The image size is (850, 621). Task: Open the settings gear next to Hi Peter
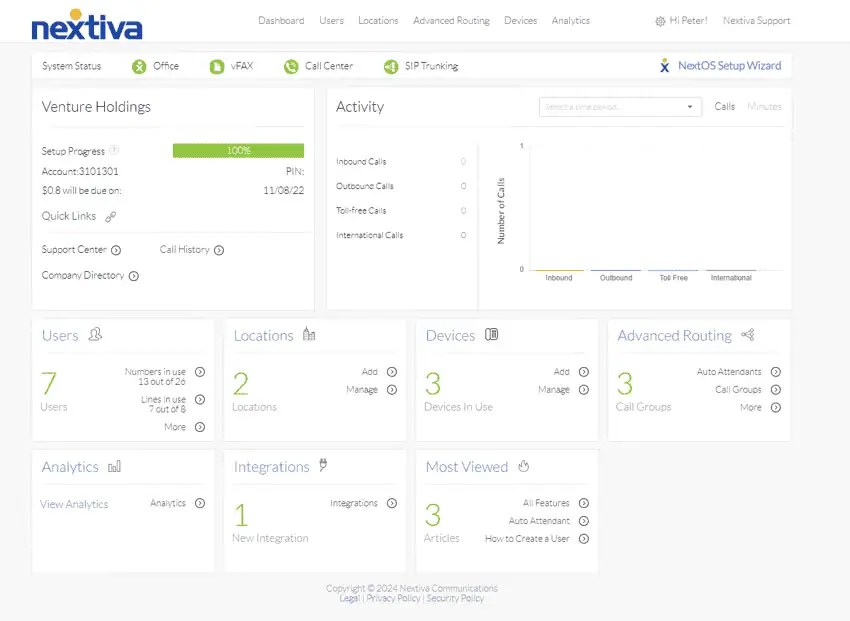point(660,21)
